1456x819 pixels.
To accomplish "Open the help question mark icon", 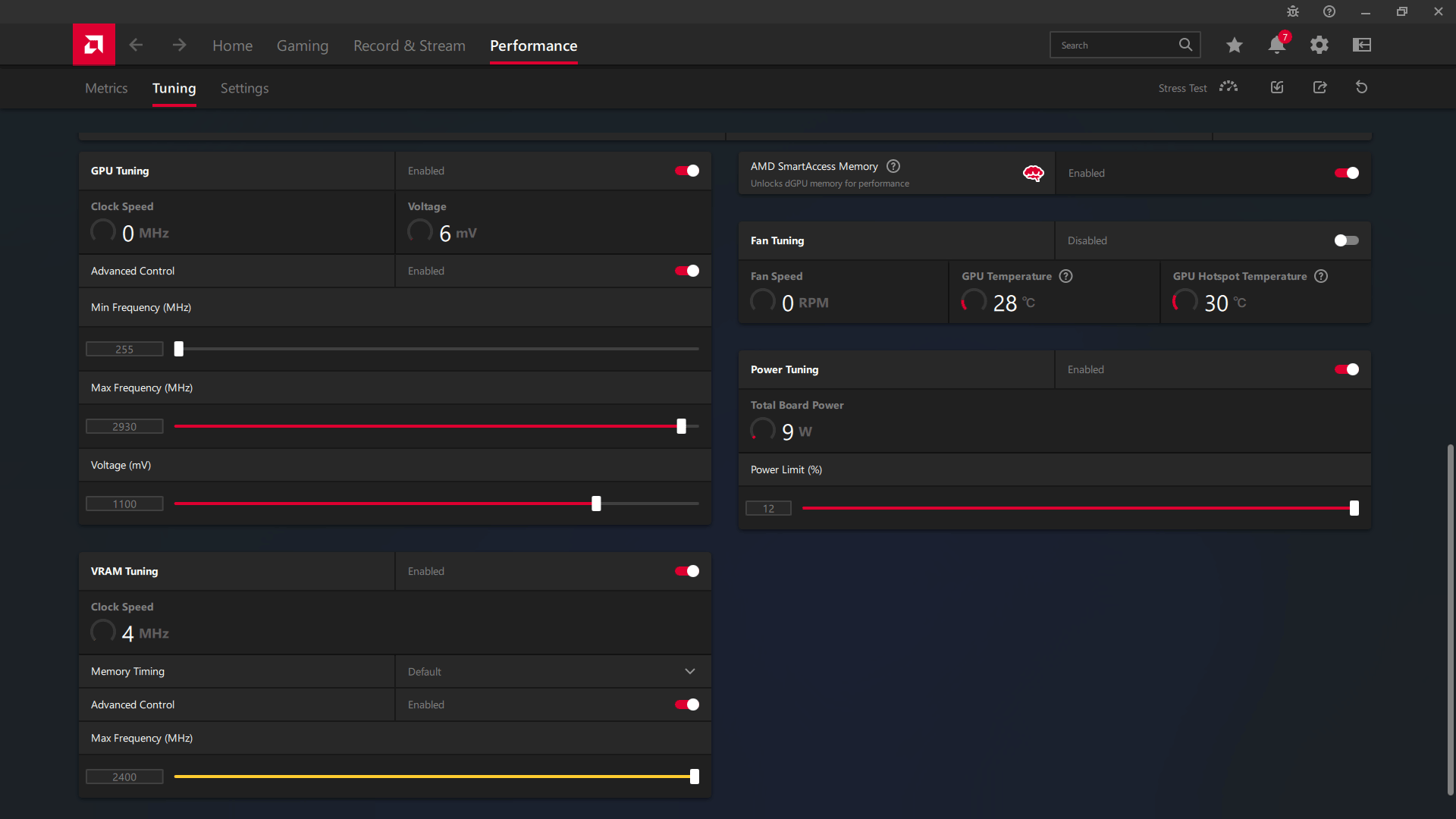I will coord(1329,11).
